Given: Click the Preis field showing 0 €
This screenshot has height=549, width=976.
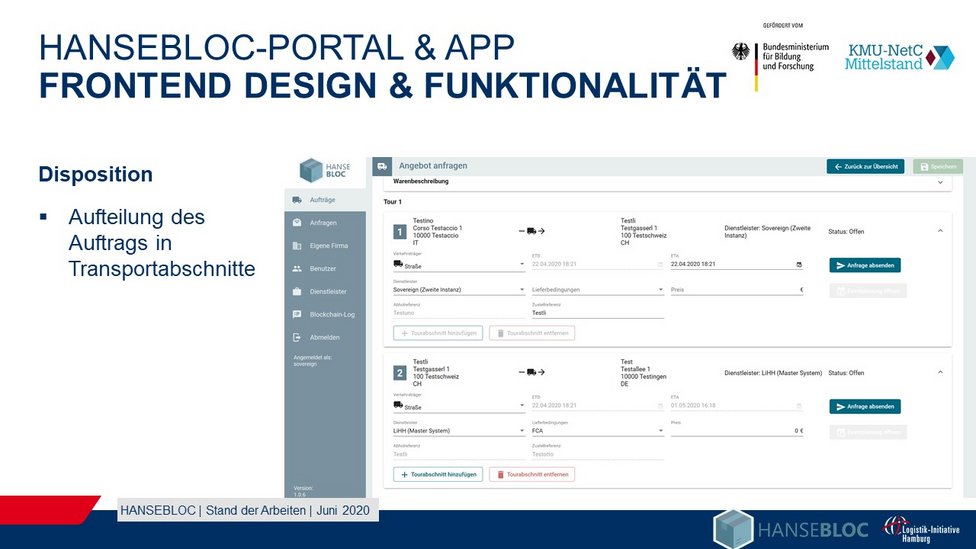Looking at the screenshot, I should point(737,431).
